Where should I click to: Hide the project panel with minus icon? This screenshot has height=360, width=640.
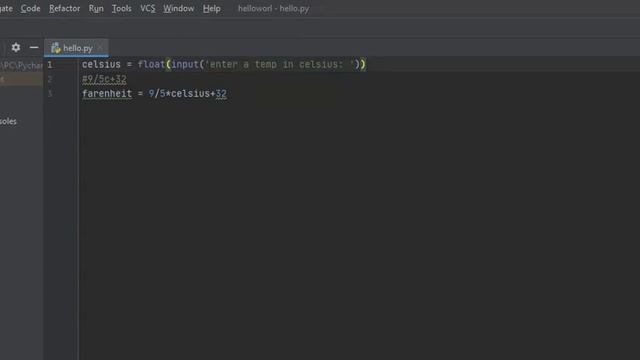click(x=34, y=47)
